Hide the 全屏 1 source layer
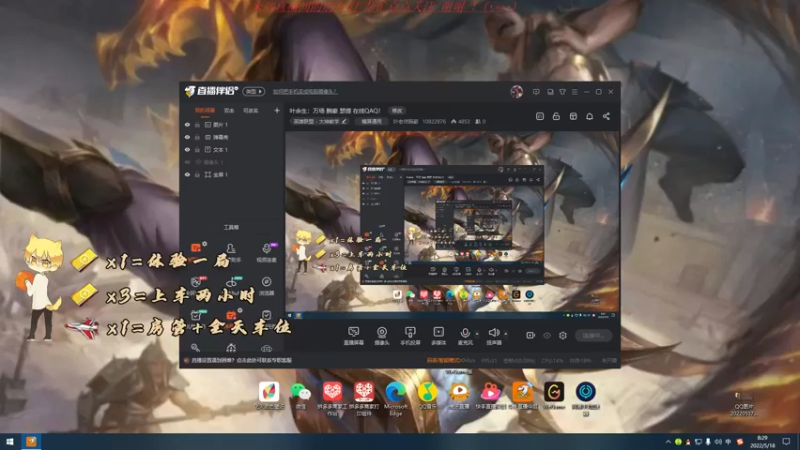Screen dimensions: 800x450 click(x=187, y=174)
